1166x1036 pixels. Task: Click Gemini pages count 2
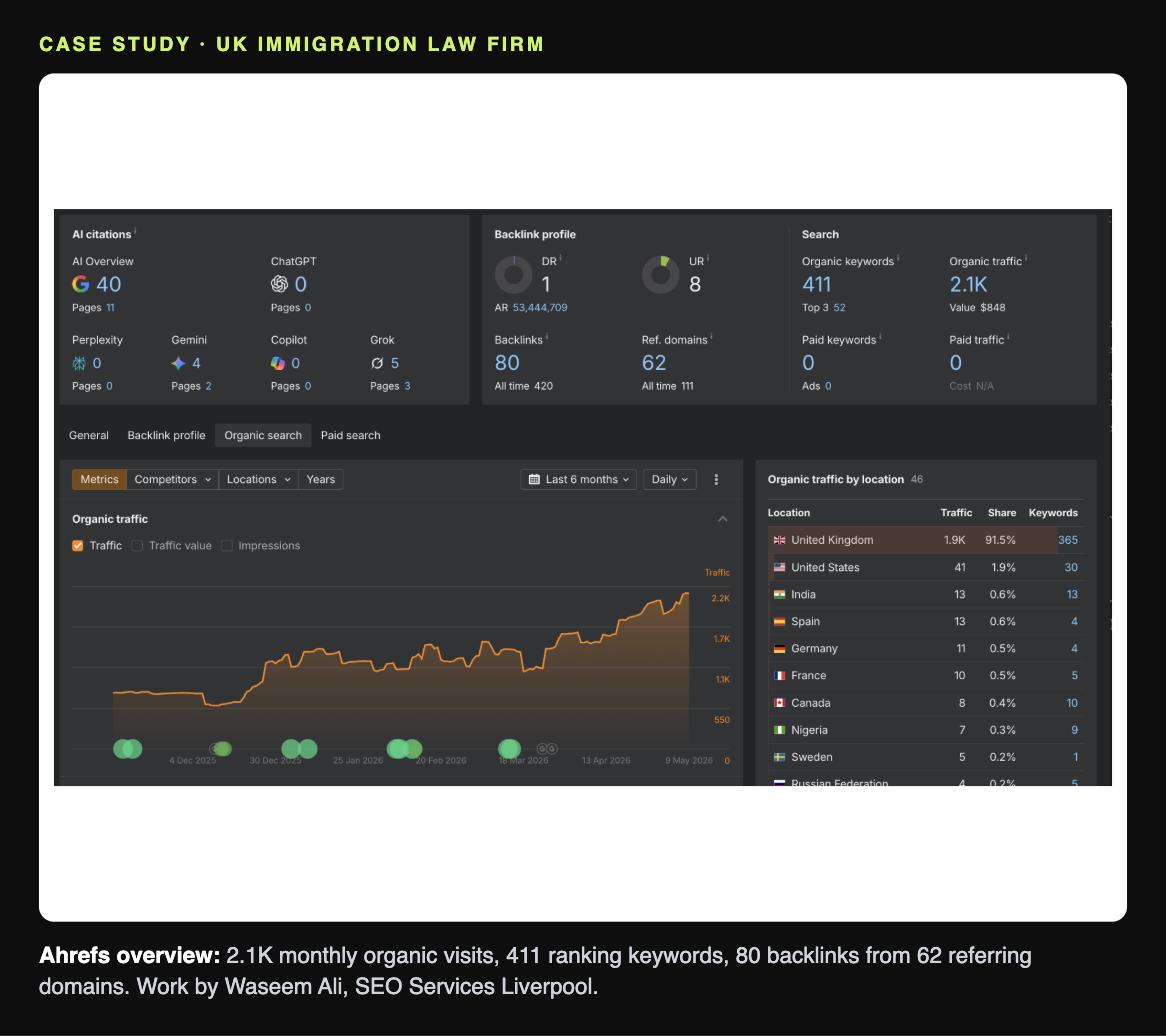click(x=208, y=387)
